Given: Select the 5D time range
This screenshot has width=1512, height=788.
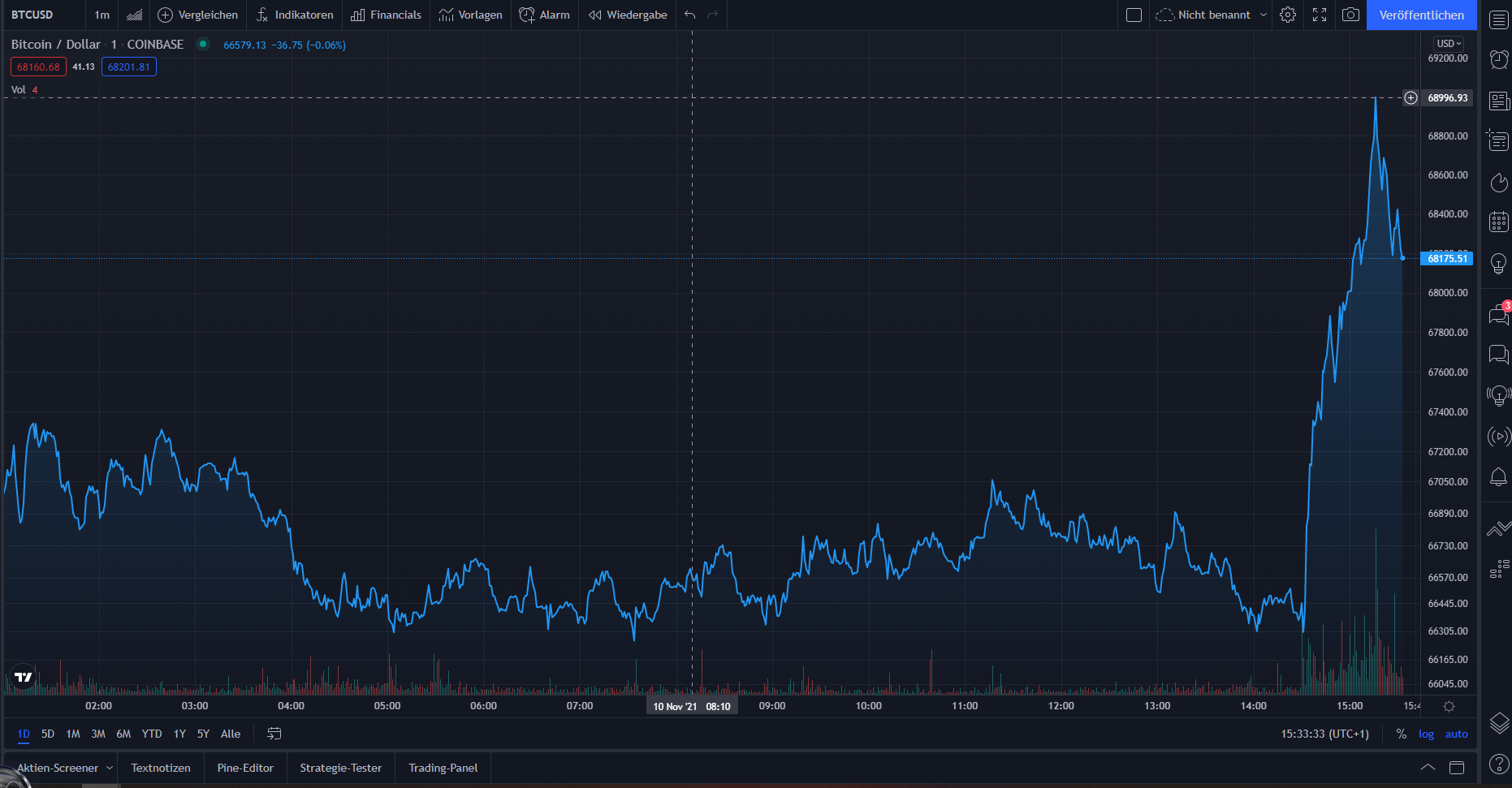Looking at the screenshot, I should click(48, 734).
